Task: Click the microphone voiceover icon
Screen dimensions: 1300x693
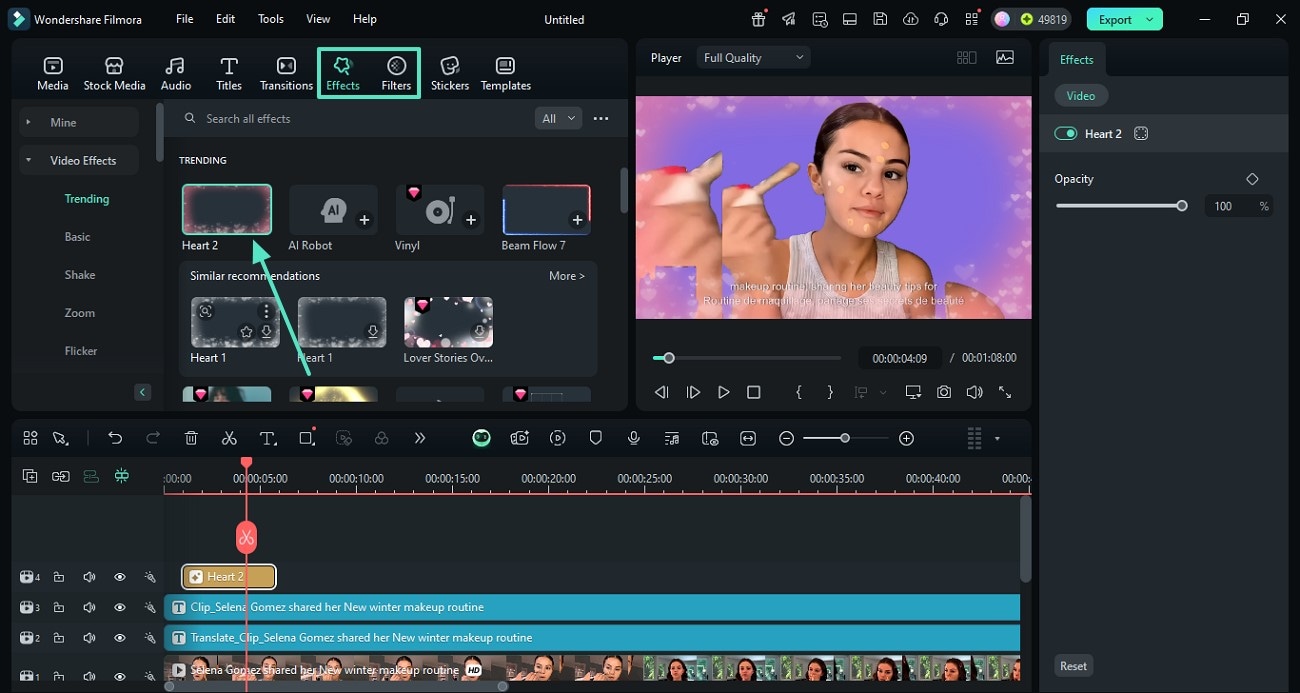Action: pyautogui.click(x=633, y=438)
